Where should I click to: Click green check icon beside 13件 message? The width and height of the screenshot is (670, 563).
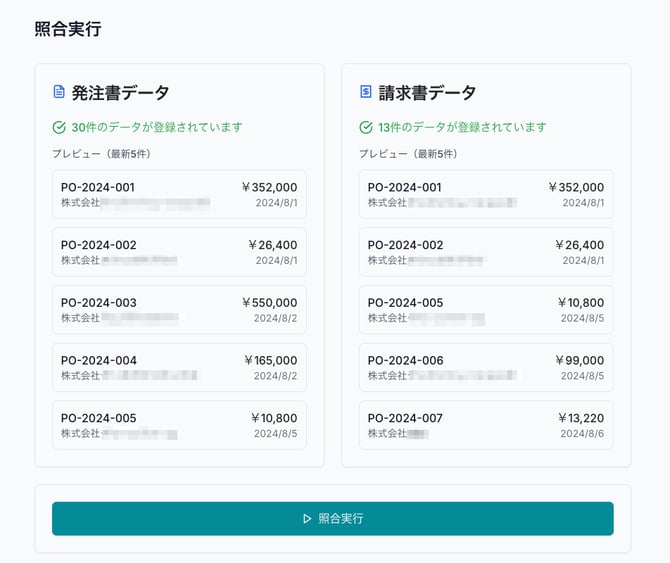[x=366, y=127]
